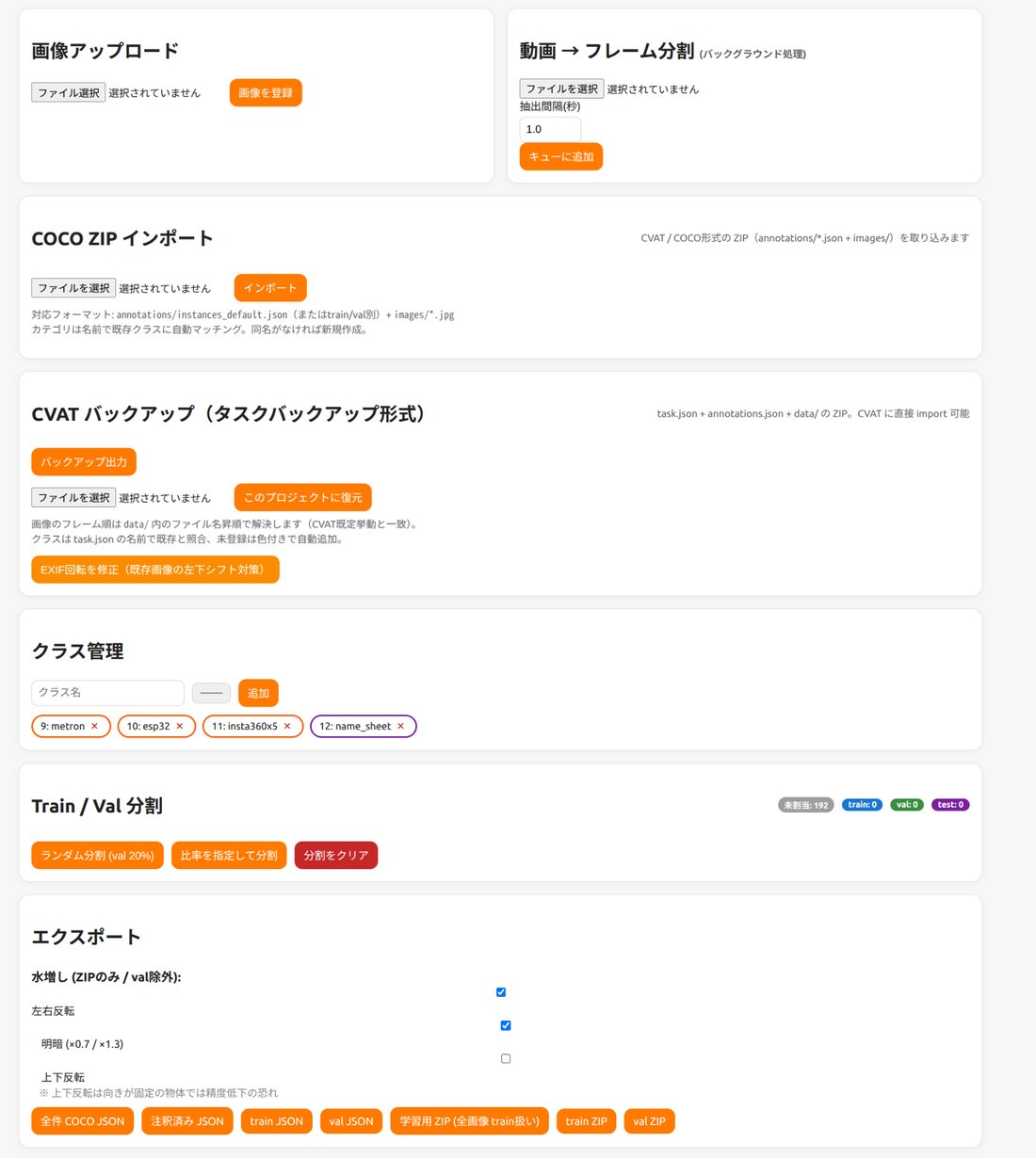Image resolution: width=1036 pixels, height=1158 pixels.
Task: Click the blue "train: 0" badge
Action: [863, 805]
